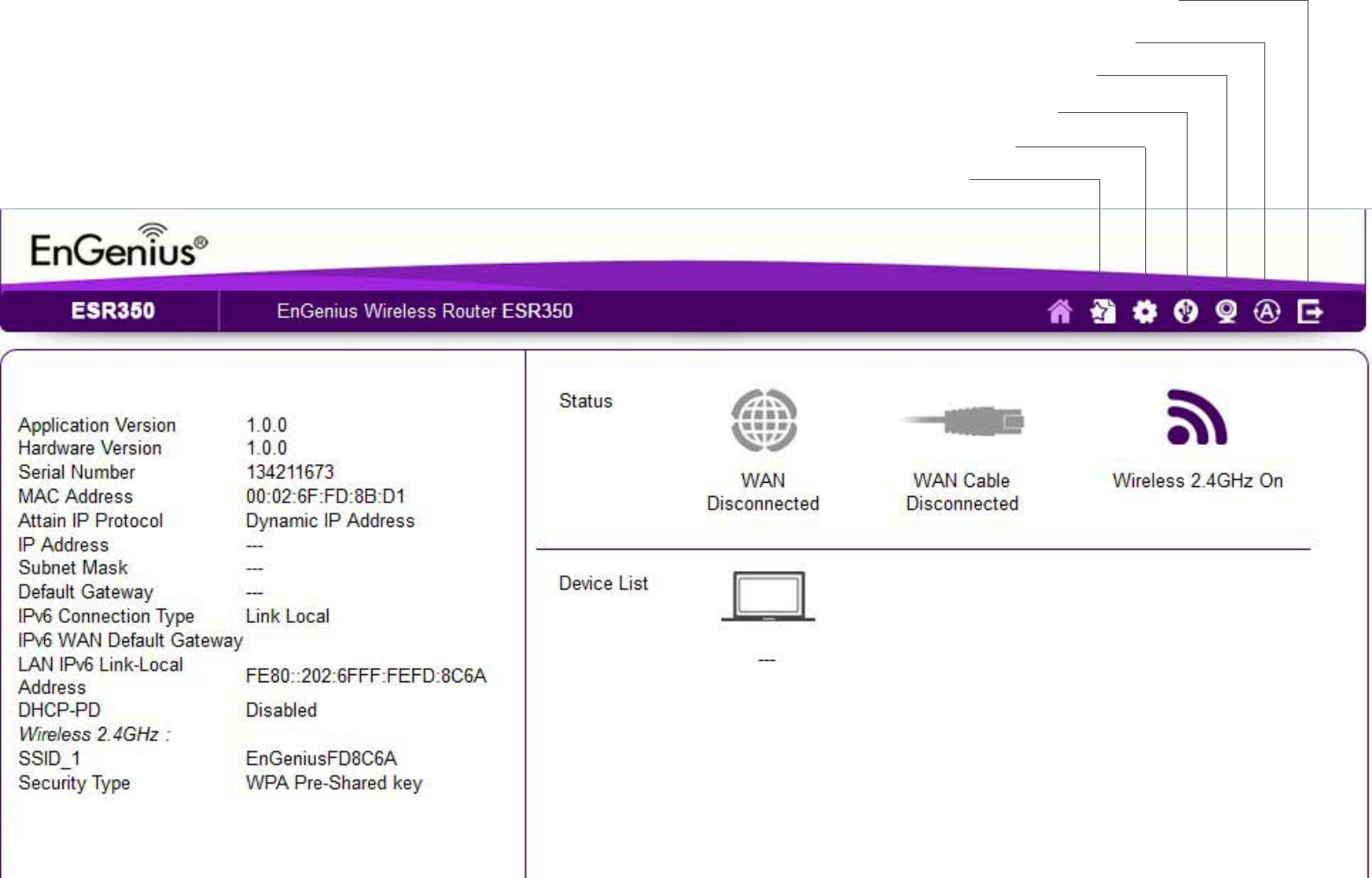Click the 'IP Address' label
The height and width of the screenshot is (878, 1372).
(x=64, y=544)
